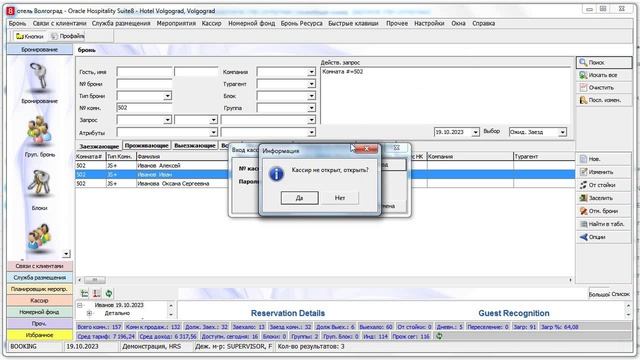Image resolution: width=640 pixels, height=360 pixels.
Task: Open the Блок dropdown
Action: click(x=311, y=96)
